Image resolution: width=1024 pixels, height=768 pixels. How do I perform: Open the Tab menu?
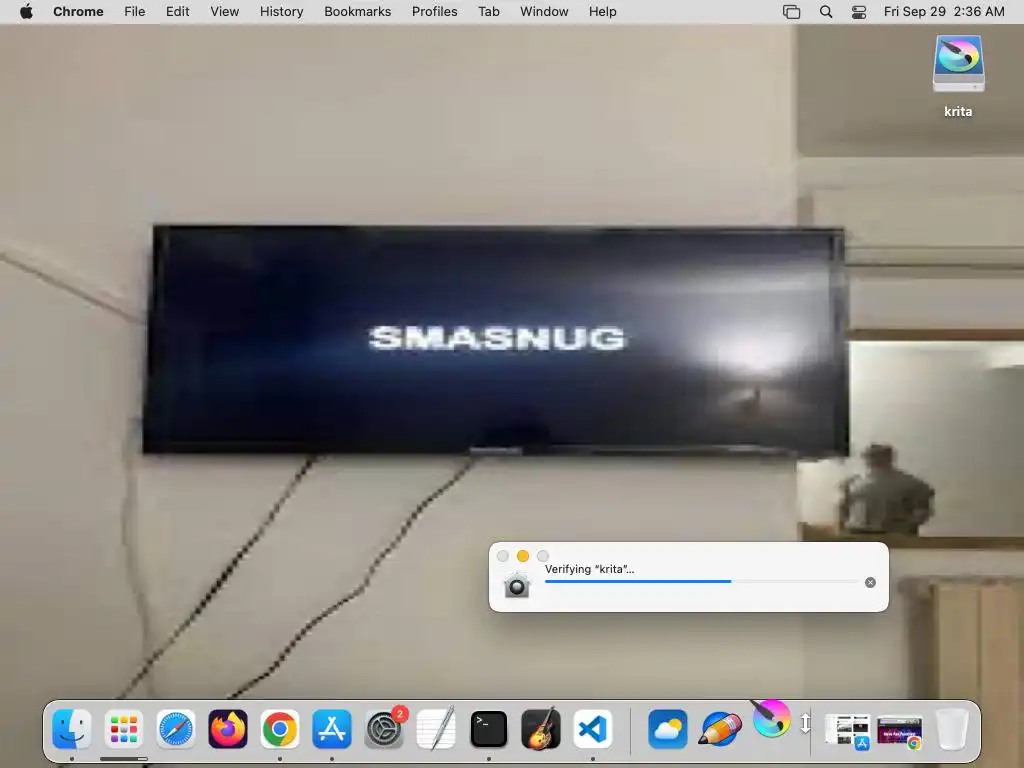pos(488,12)
